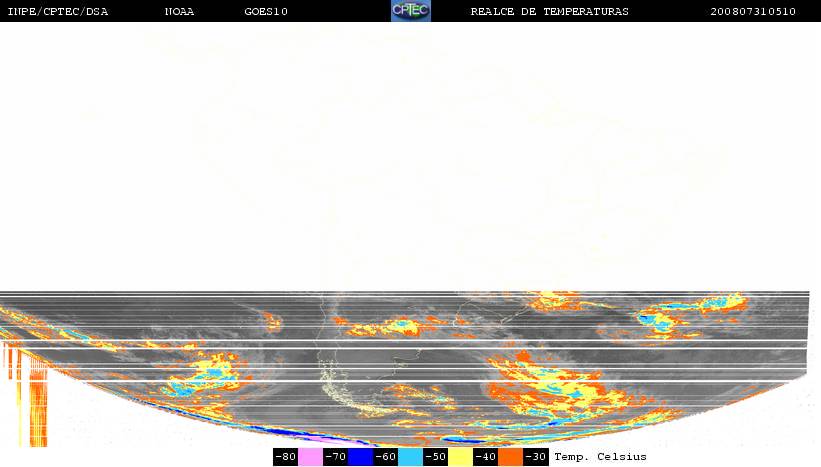The image size is (821, 467).
Task: Click the GOES10 satellite label
Action: 266,12
